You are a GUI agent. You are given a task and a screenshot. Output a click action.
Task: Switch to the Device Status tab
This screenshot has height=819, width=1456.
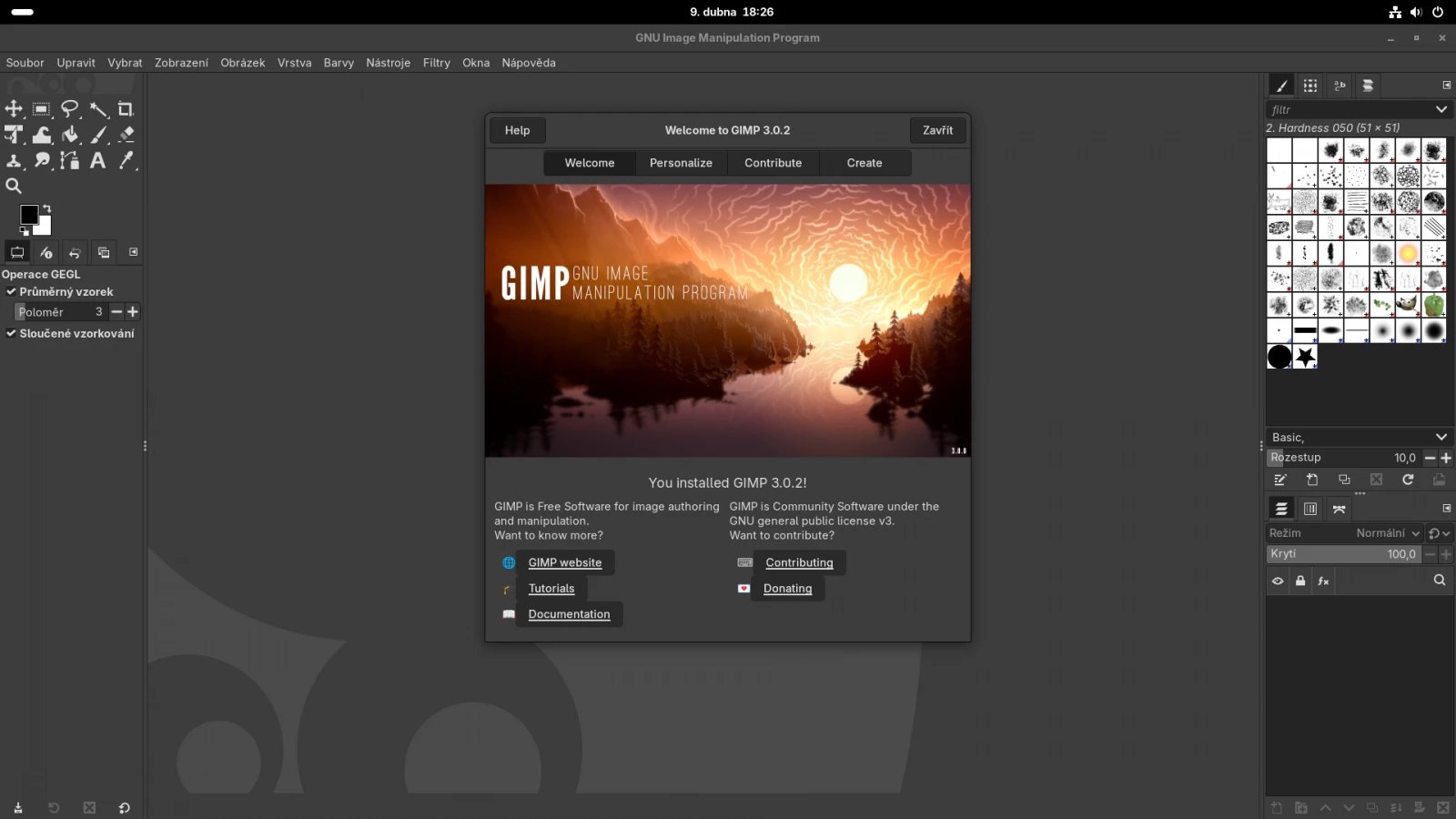tap(46, 252)
